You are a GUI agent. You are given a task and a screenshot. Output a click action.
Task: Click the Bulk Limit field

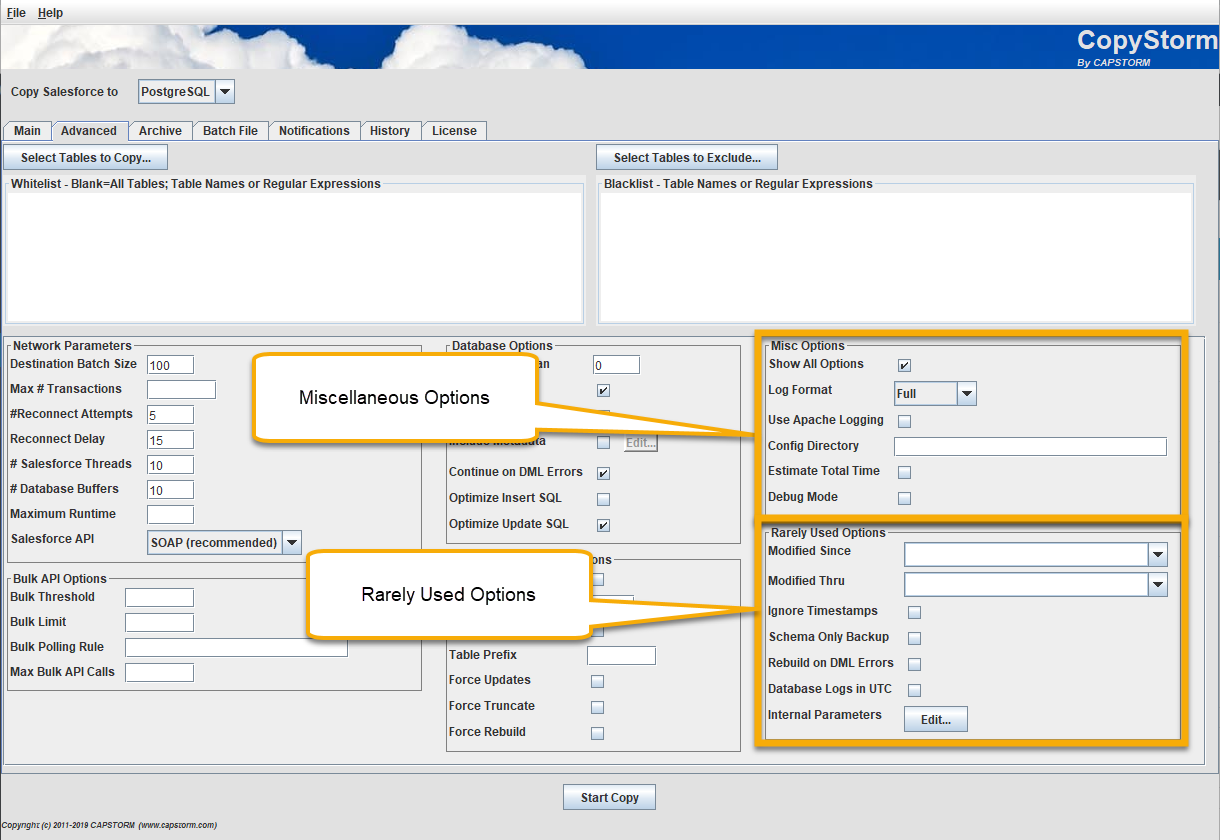(x=159, y=623)
